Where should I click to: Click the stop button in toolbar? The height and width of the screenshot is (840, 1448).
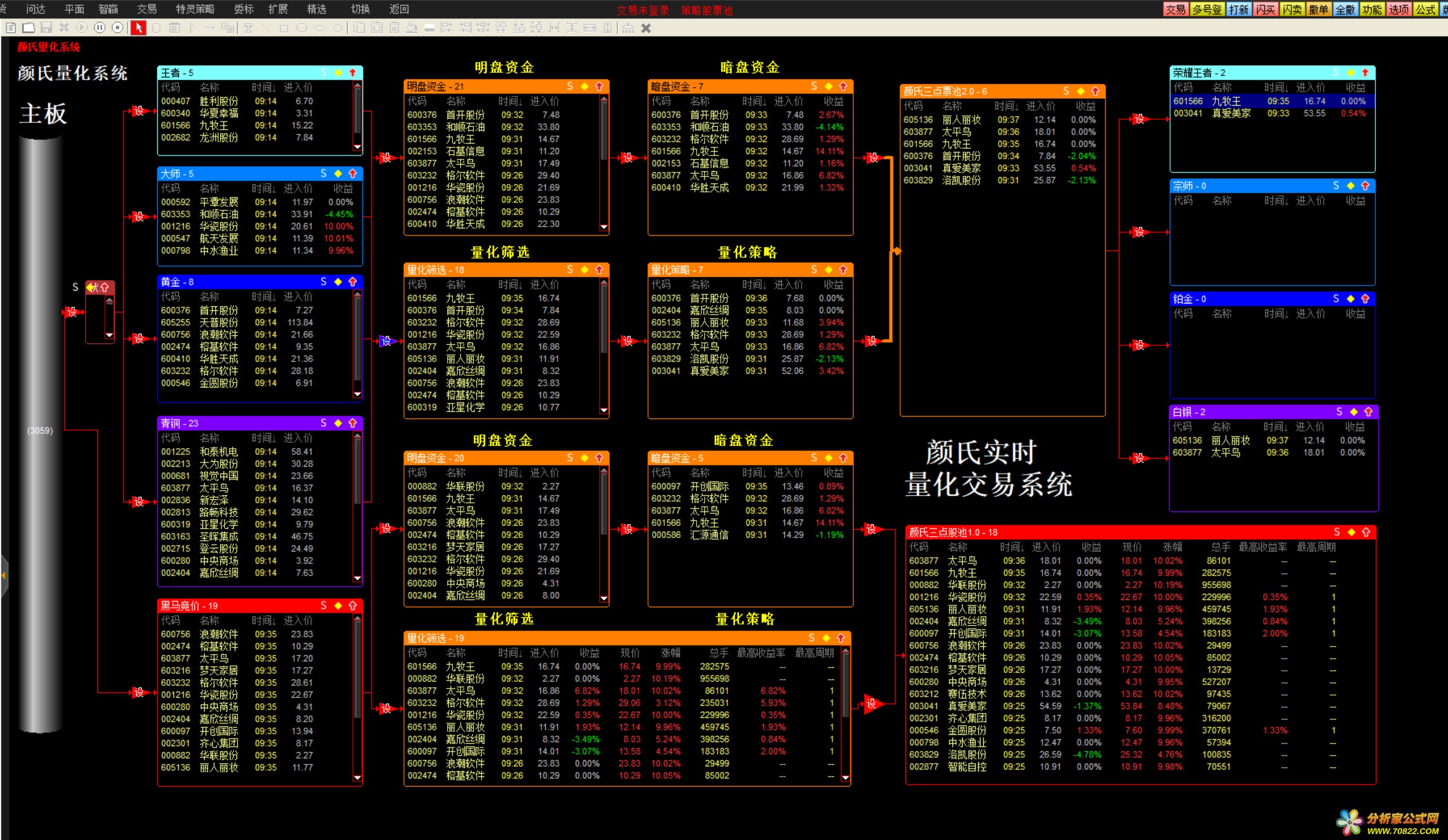(x=117, y=27)
